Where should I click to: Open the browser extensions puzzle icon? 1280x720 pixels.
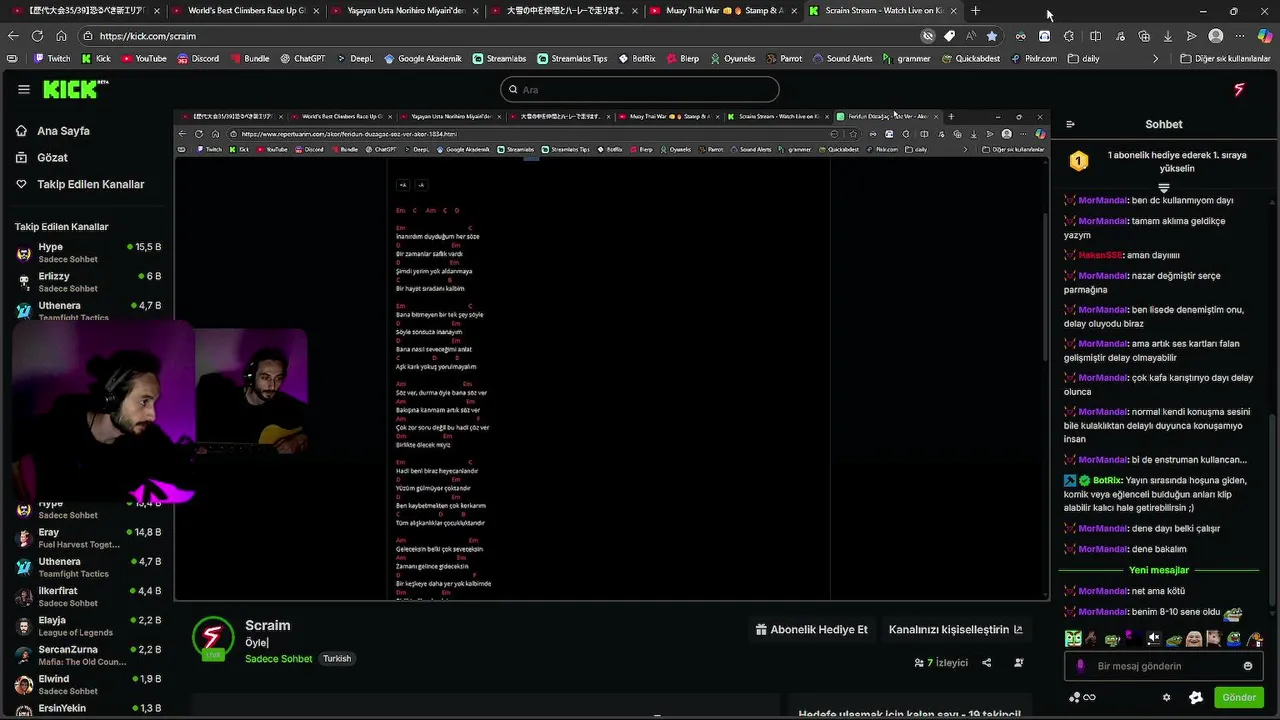click(x=1069, y=36)
